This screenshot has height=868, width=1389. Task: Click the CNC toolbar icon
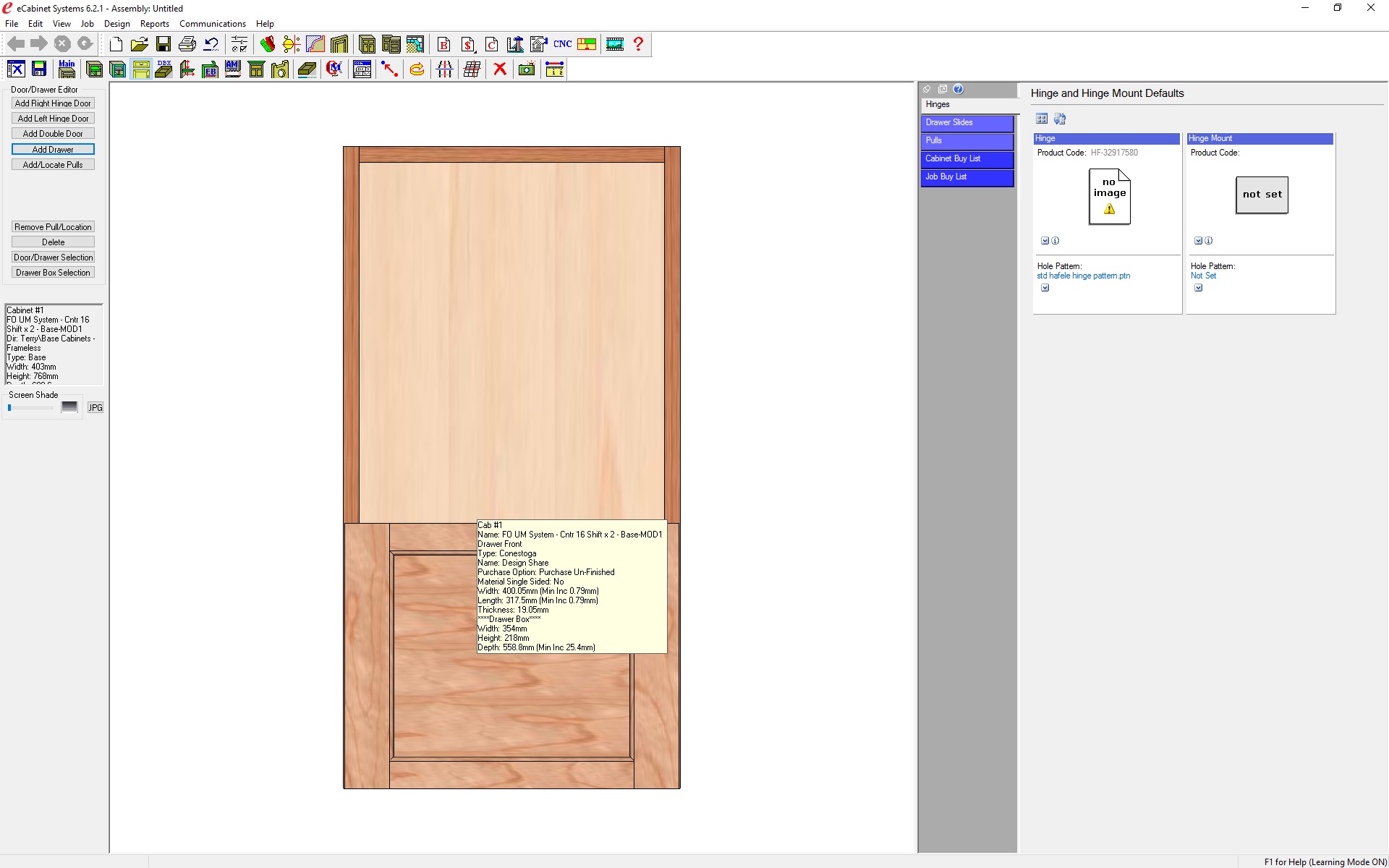[562, 44]
